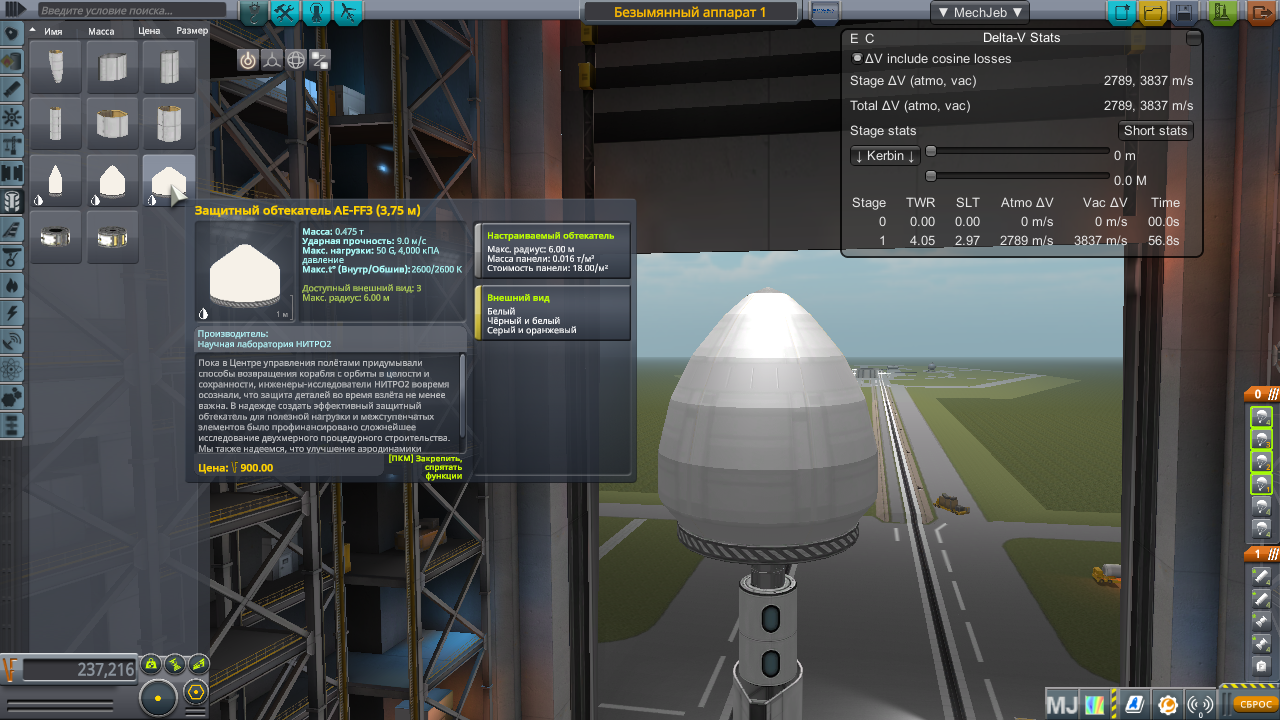Open the Fuel Tanks parts category
The image size is (1280, 720).
(x=11, y=61)
